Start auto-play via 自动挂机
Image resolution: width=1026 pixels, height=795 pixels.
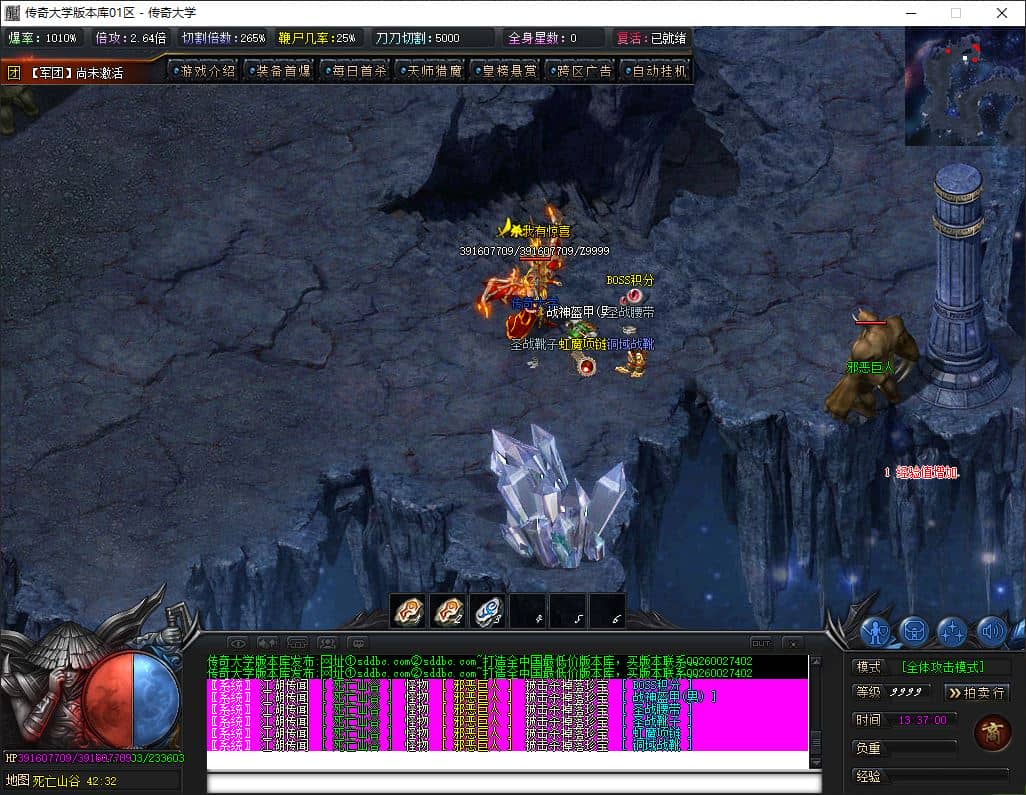[656, 71]
